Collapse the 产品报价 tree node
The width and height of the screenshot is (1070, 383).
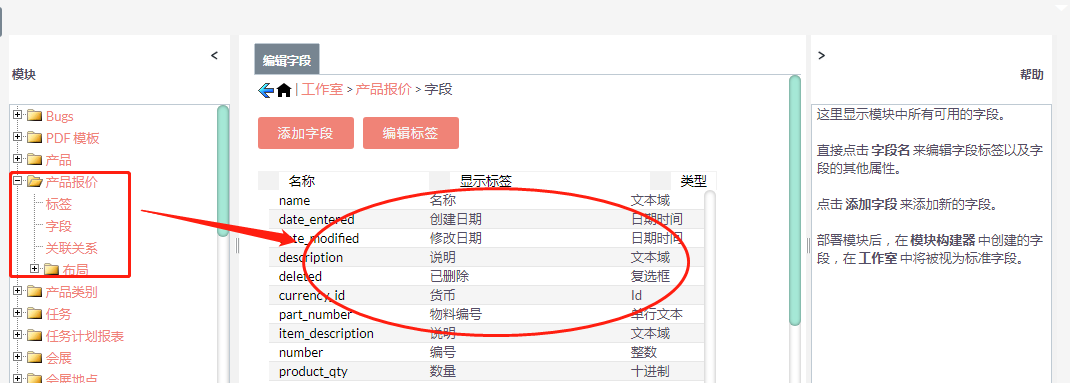coord(18,182)
